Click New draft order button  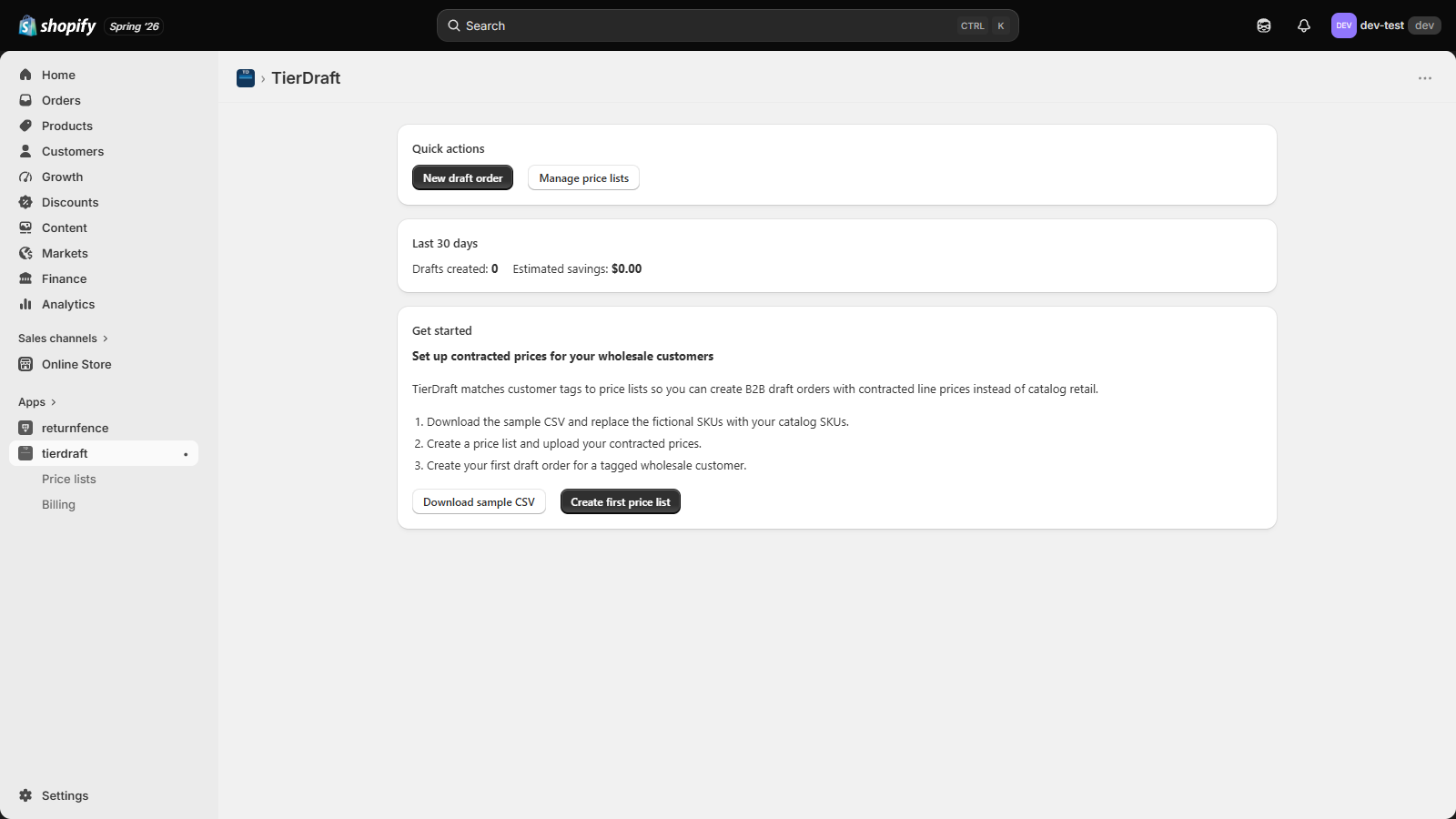pyautogui.click(x=462, y=177)
